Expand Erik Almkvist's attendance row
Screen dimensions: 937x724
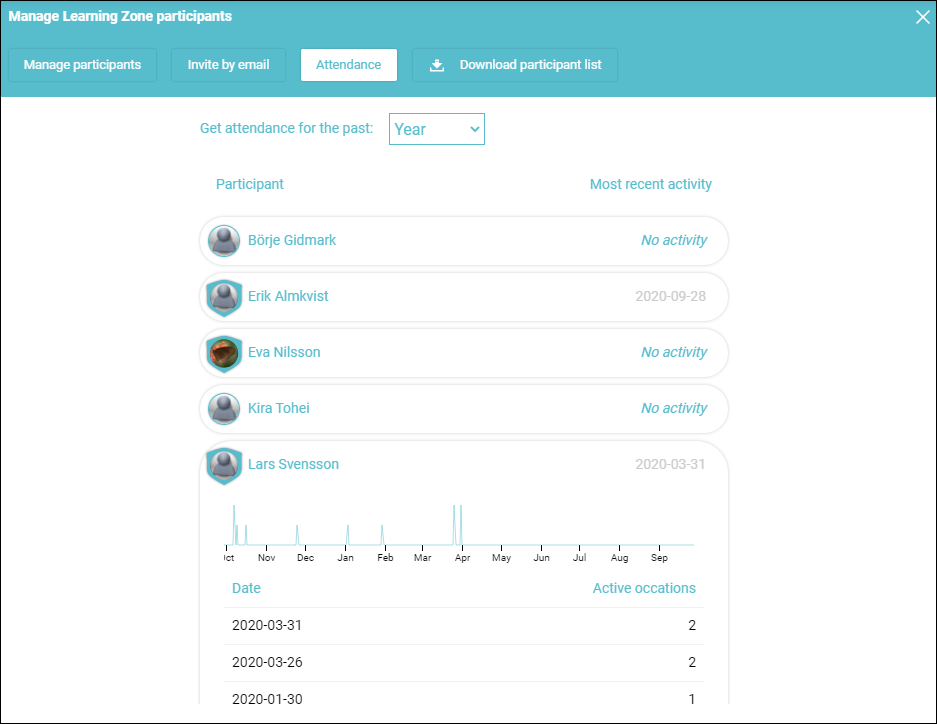coord(464,297)
